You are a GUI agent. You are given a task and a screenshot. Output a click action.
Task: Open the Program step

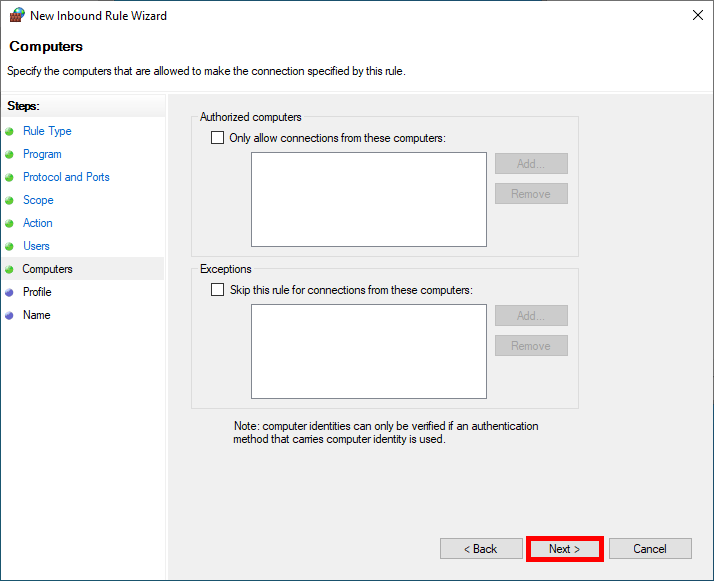coord(42,154)
